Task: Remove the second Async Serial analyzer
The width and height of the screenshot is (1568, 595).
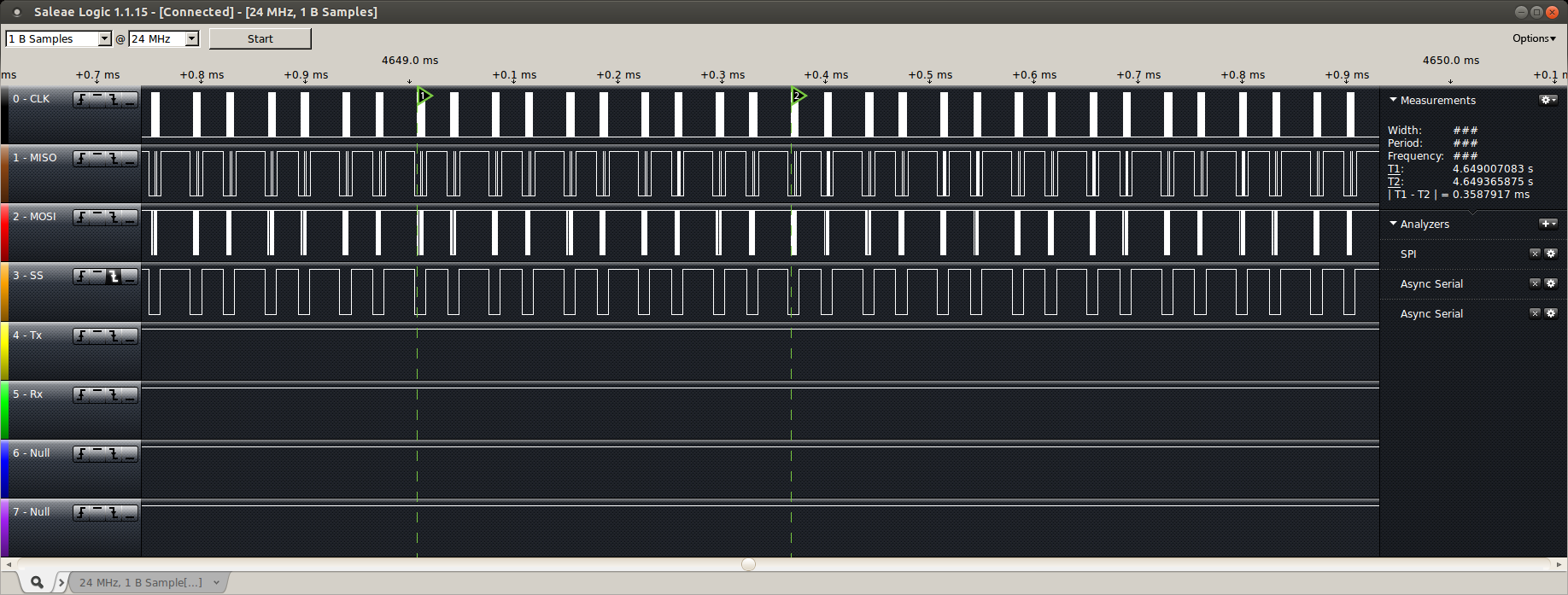Action: pyautogui.click(x=1535, y=313)
